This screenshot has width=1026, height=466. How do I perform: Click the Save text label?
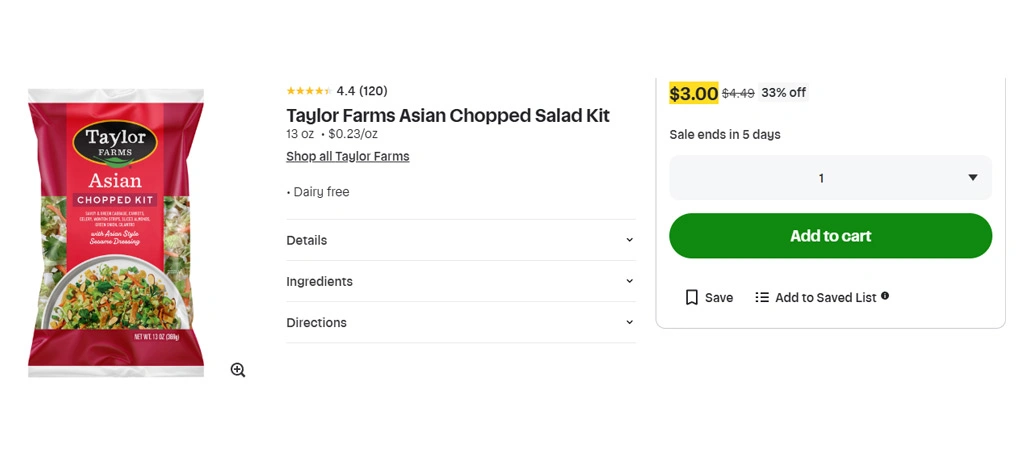pyautogui.click(x=718, y=297)
